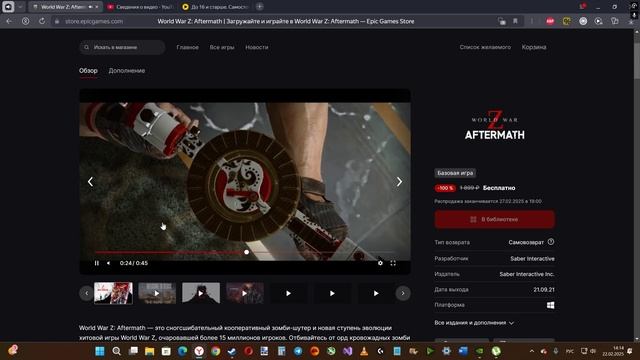Open publisher link Saber Interactive Inc.
This screenshot has width=640, height=360.
pos(527,274)
